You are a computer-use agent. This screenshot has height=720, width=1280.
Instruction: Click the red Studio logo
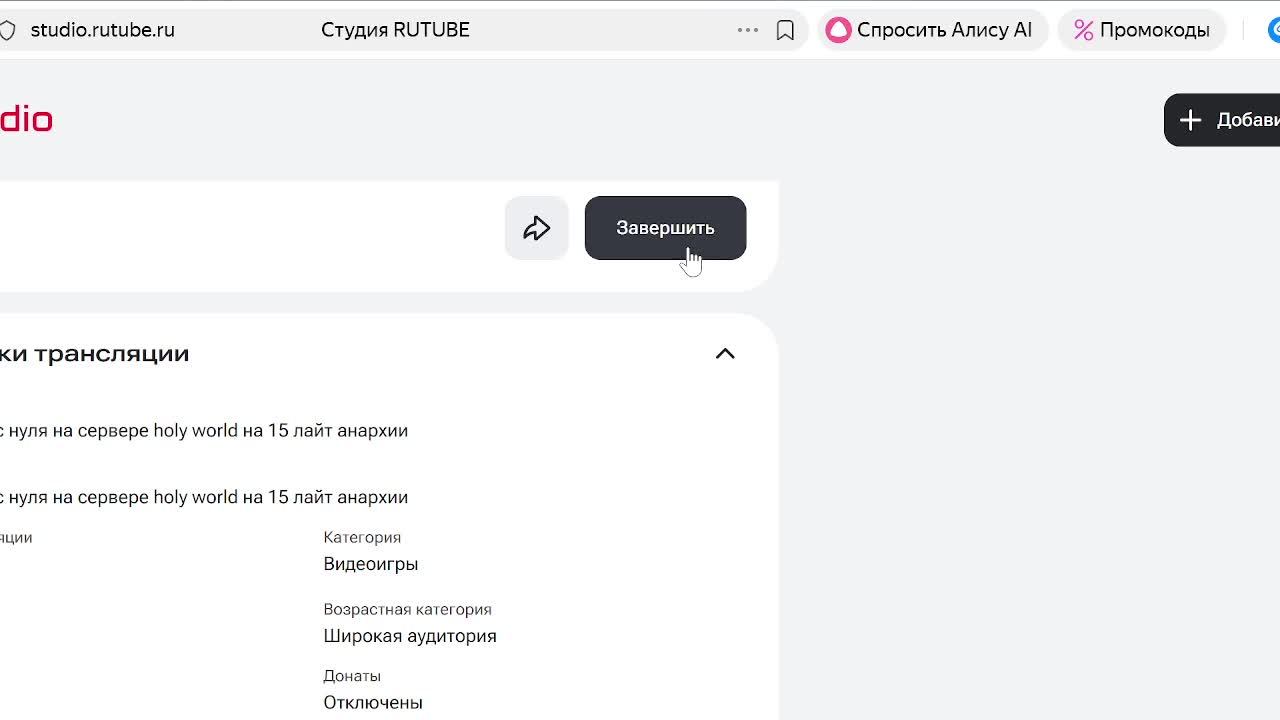[x=26, y=120]
